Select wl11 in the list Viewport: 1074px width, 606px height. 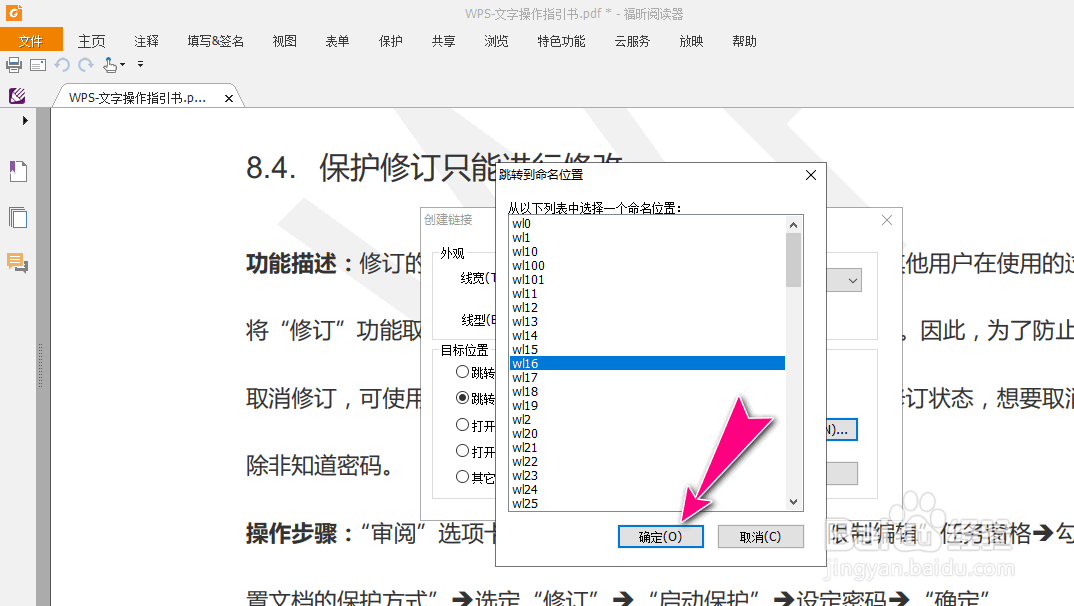[647, 294]
